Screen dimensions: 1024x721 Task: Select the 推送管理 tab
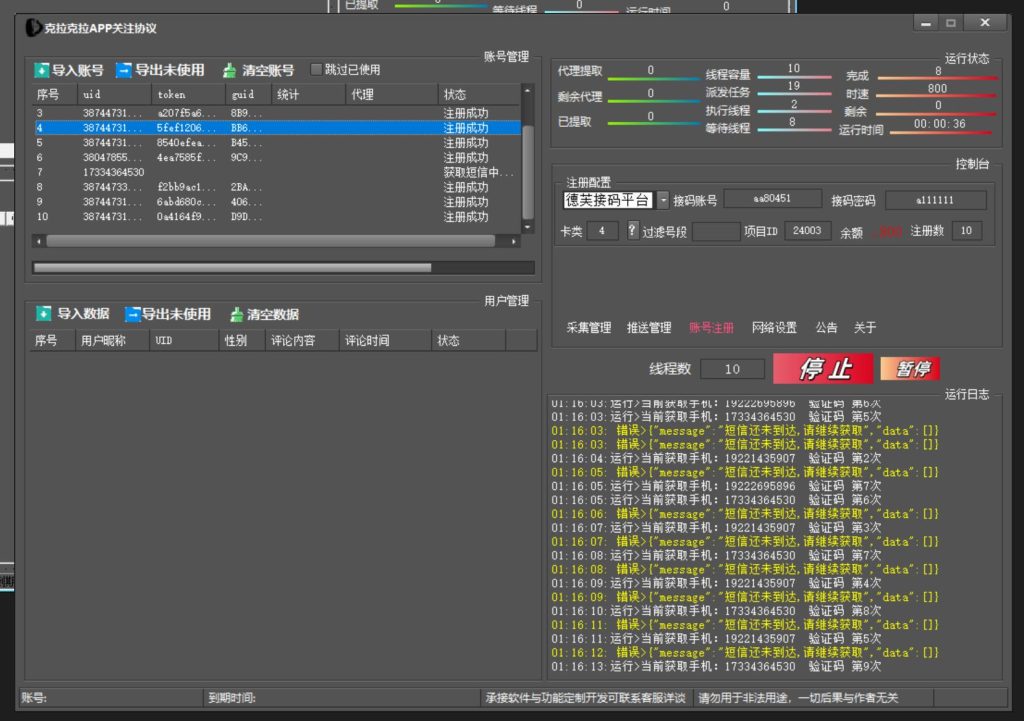(x=649, y=328)
